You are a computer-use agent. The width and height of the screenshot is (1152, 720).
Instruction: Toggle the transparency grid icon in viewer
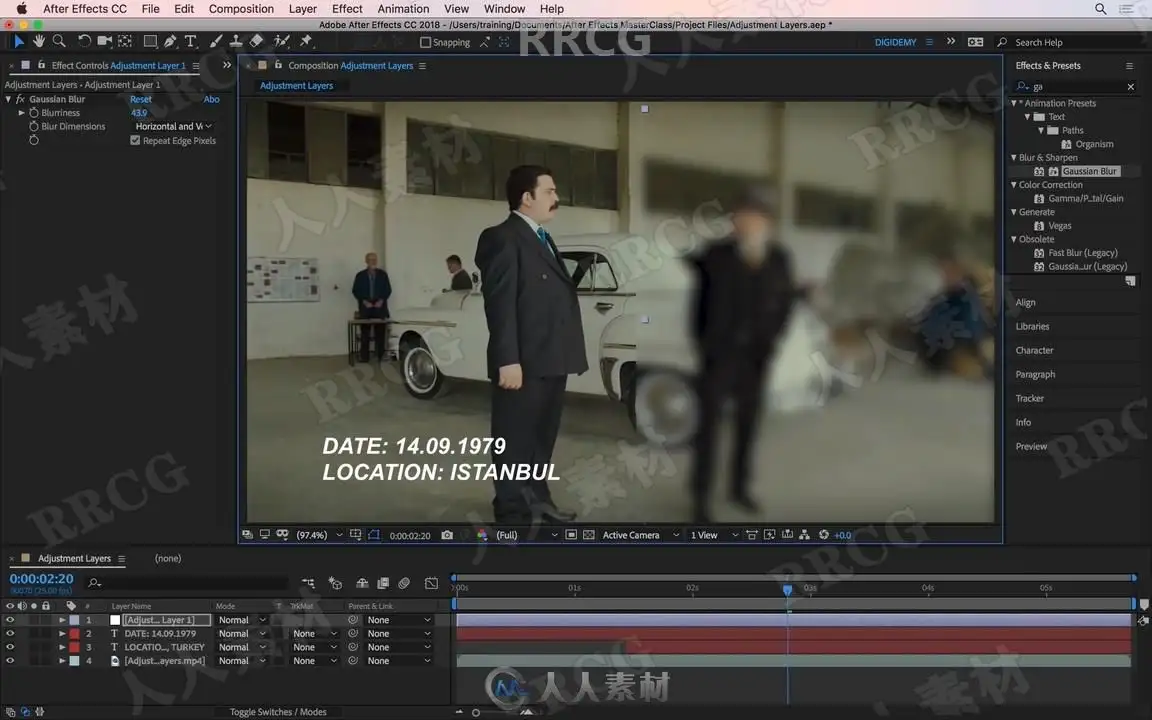[x=588, y=535]
